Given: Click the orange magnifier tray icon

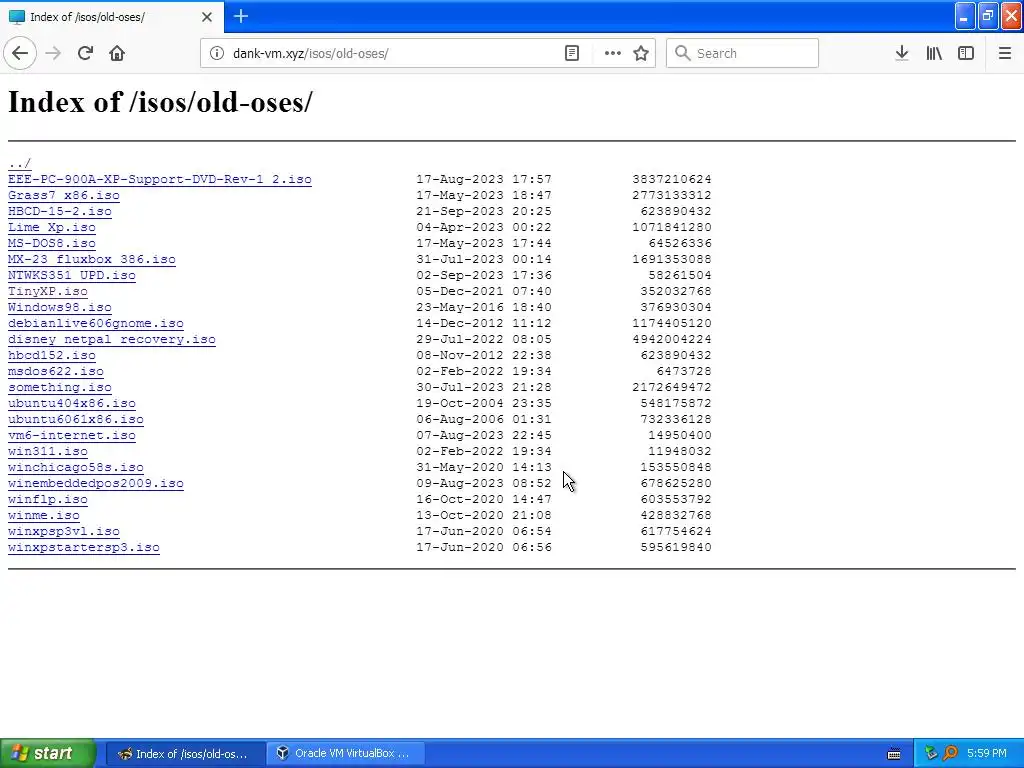Looking at the screenshot, I should (950, 754).
